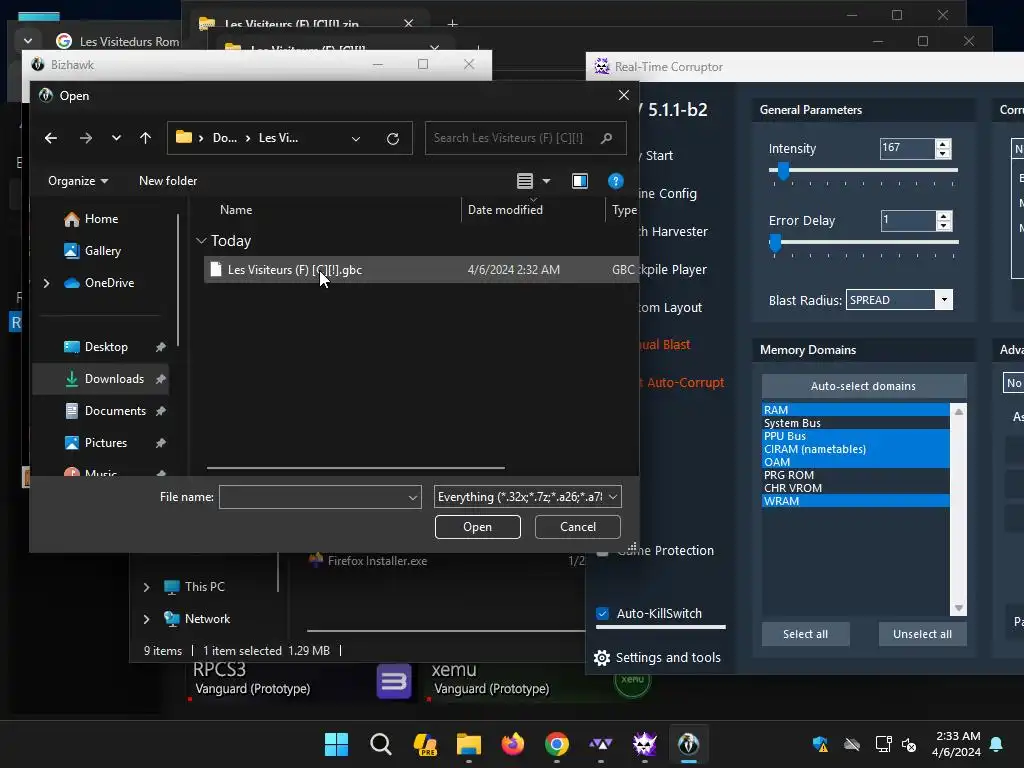Sort by Date modified column
1024x768 pixels.
(505, 210)
